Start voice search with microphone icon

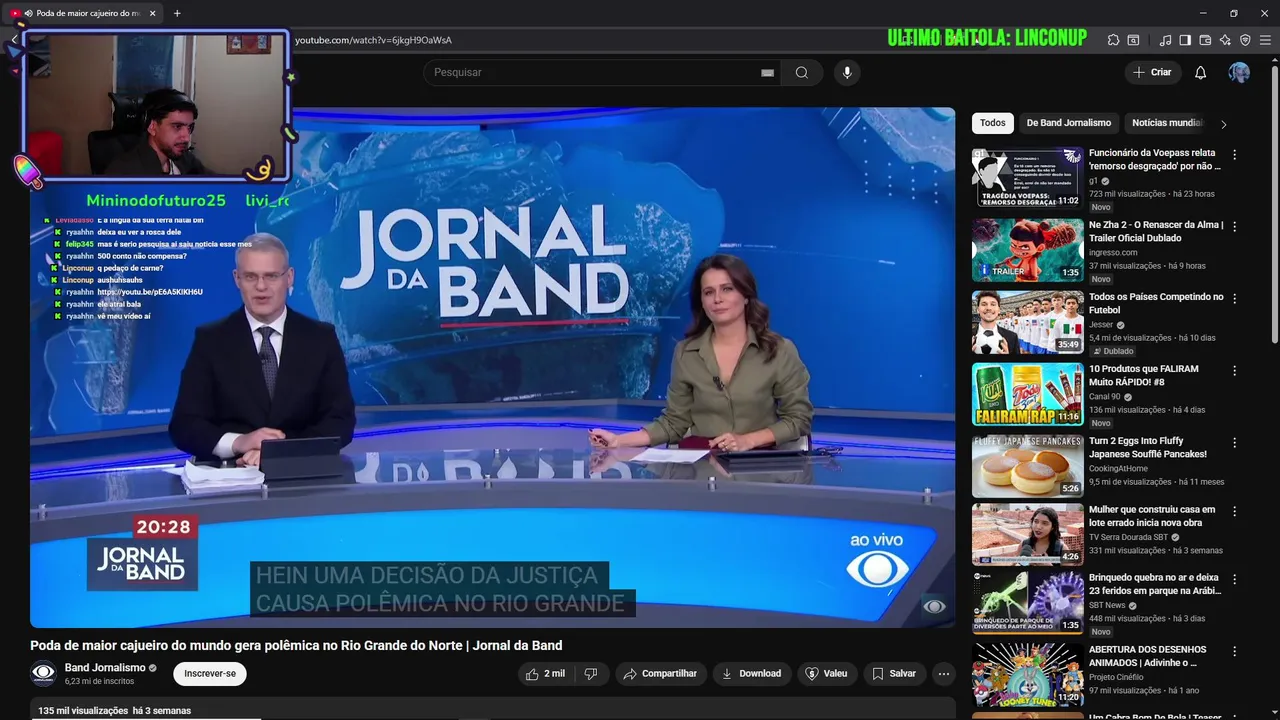[x=847, y=72]
